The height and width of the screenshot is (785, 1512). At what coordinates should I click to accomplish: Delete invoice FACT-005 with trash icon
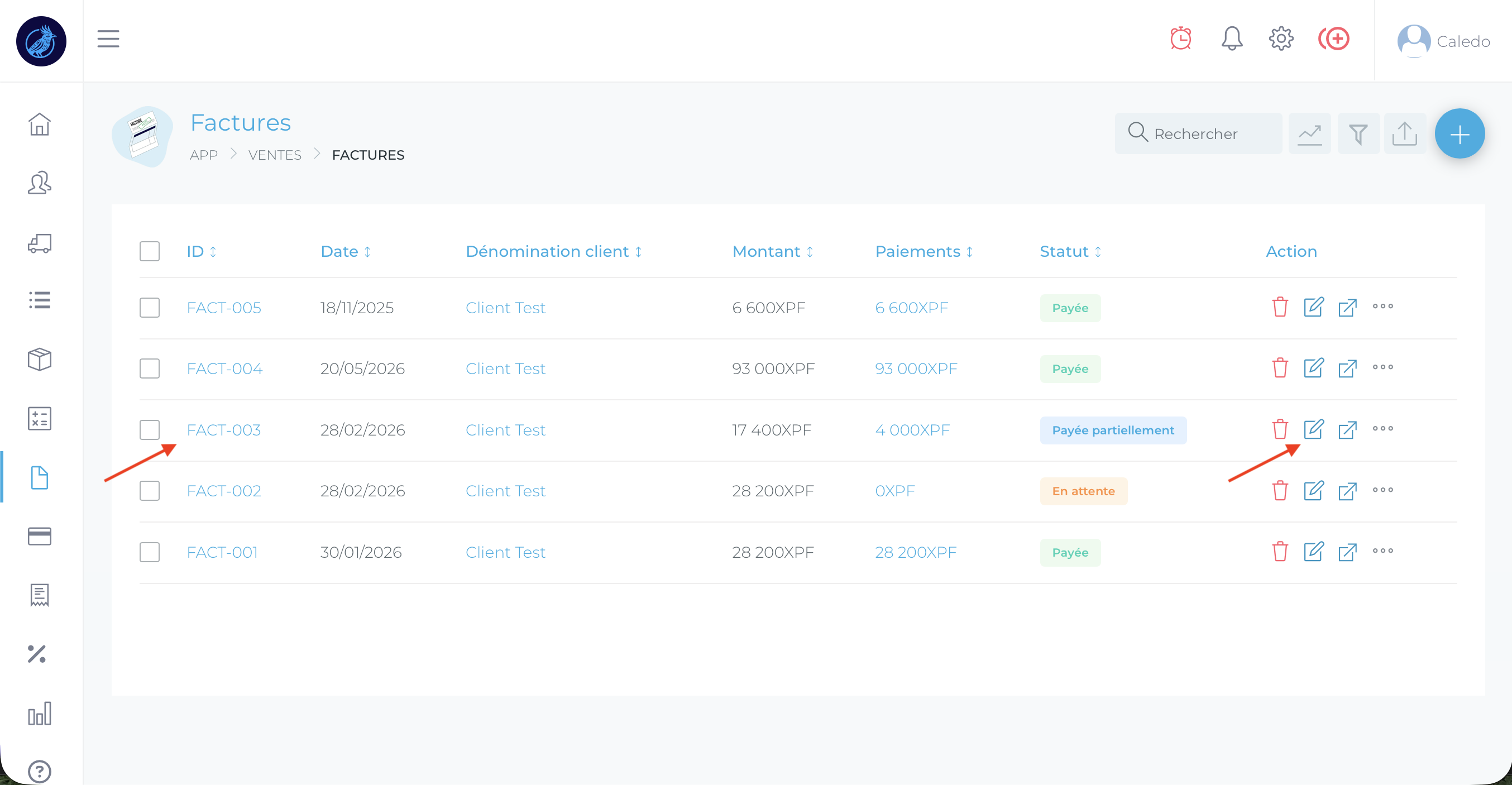[1280, 307]
